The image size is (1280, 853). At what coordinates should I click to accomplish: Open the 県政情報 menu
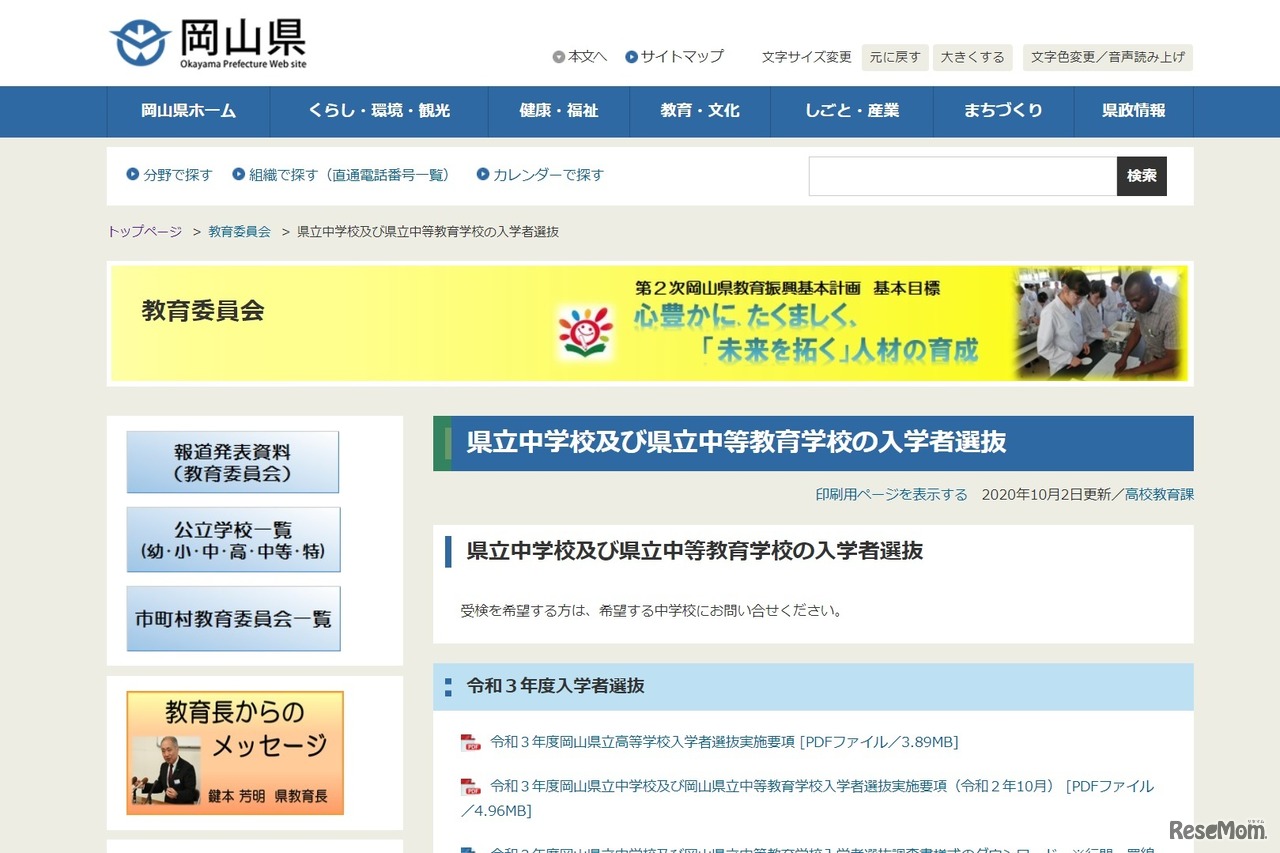pyautogui.click(x=1134, y=111)
